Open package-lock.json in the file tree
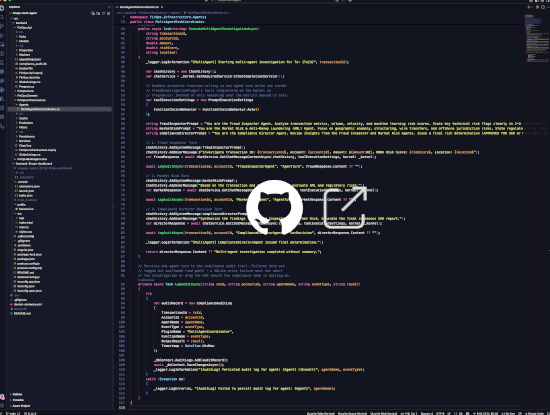The height and width of the screenshot is (415, 550). [29, 254]
